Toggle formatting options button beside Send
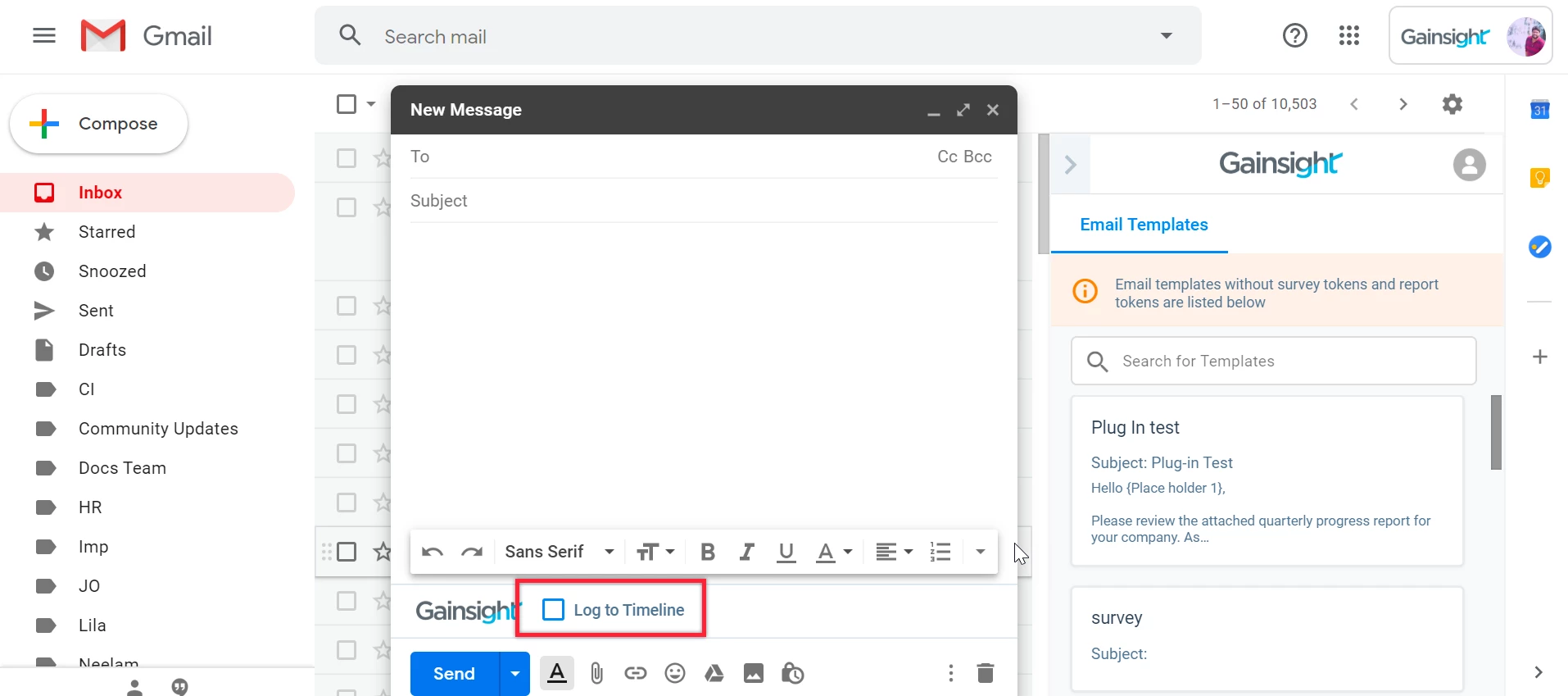The image size is (1568, 696). tap(557, 673)
